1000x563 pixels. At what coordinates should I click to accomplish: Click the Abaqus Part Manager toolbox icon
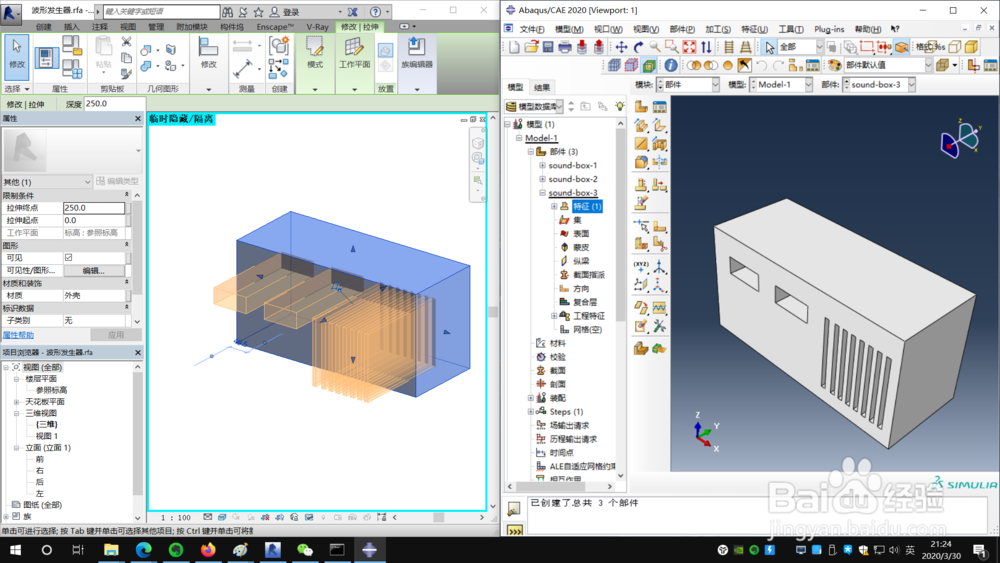point(659,107)
